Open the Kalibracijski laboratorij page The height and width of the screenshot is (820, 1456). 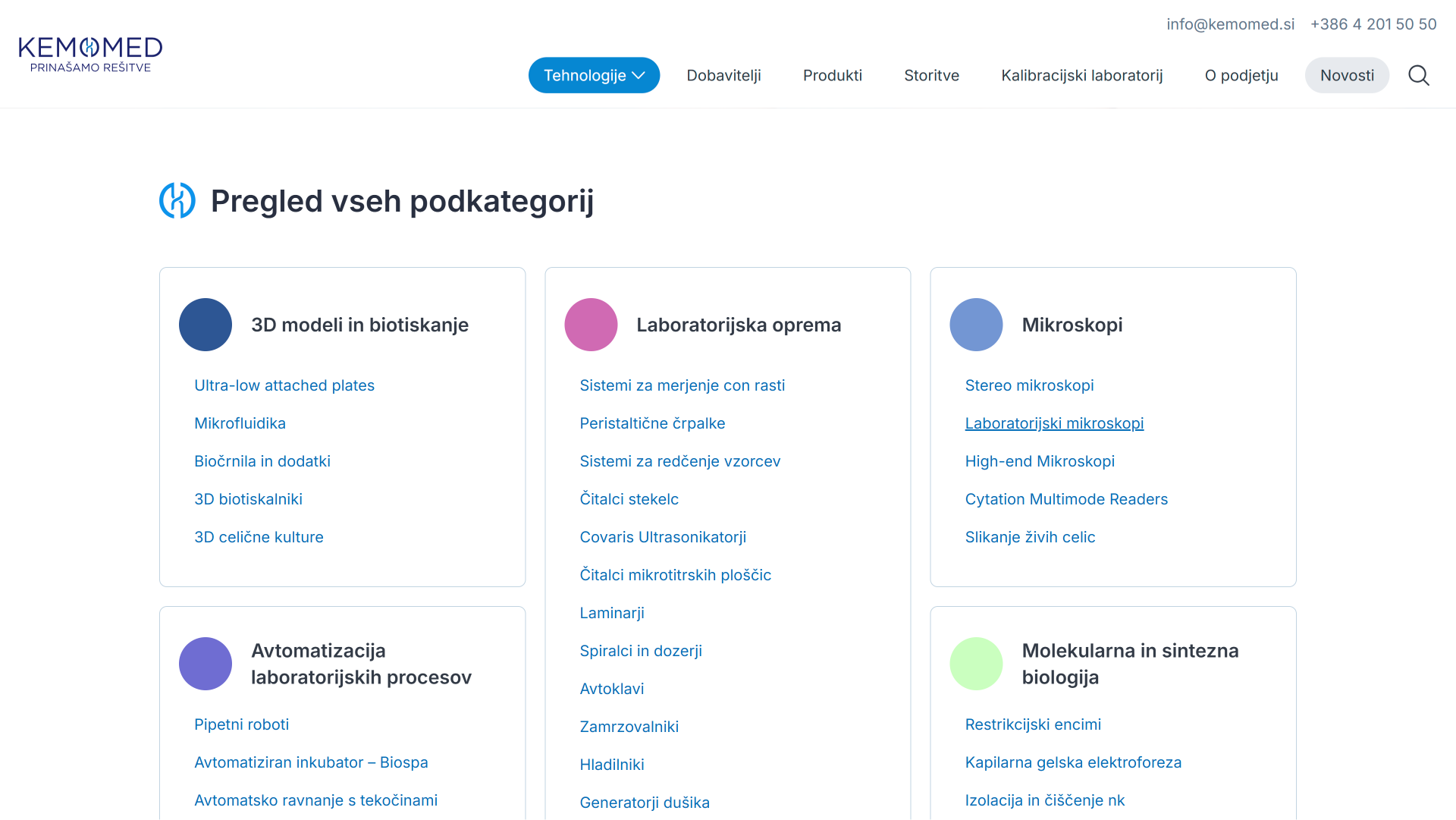pyautogui.click(x=1081, y=76)
